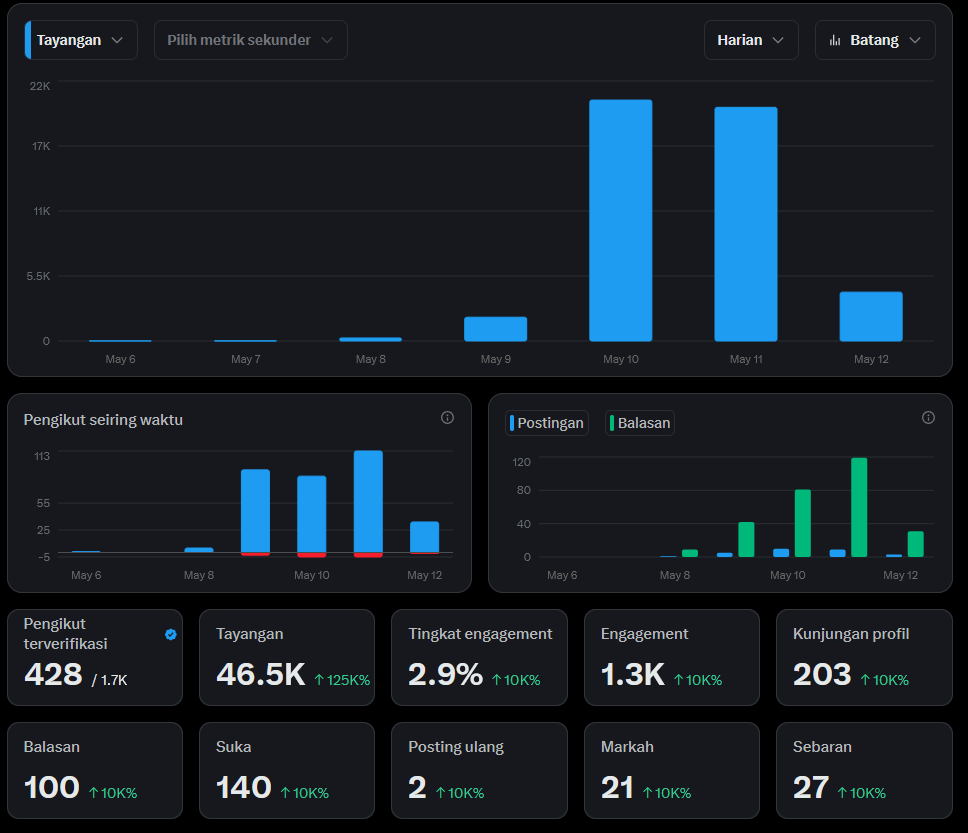The image size is (968, 833).
Task: Toggle the Postingan legend series
Action: coord(547,423)
